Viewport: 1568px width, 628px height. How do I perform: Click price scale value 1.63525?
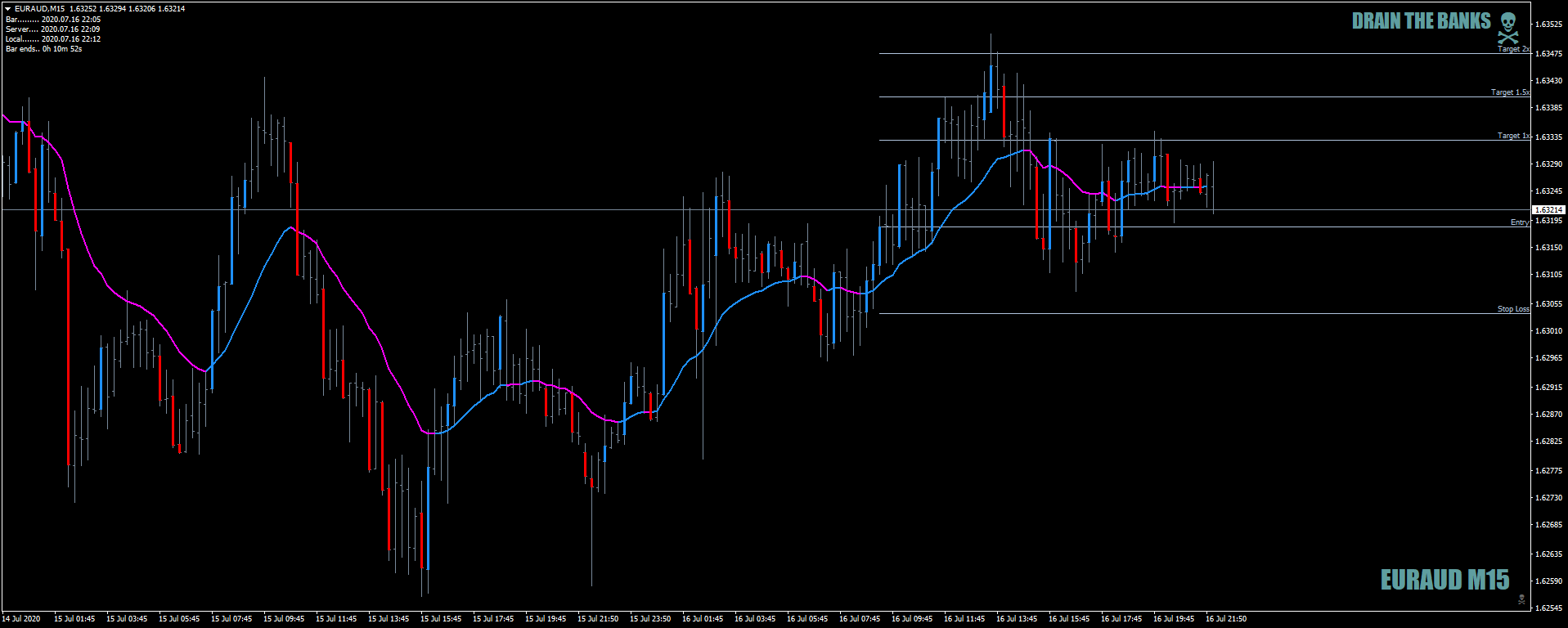(1549, 25)
